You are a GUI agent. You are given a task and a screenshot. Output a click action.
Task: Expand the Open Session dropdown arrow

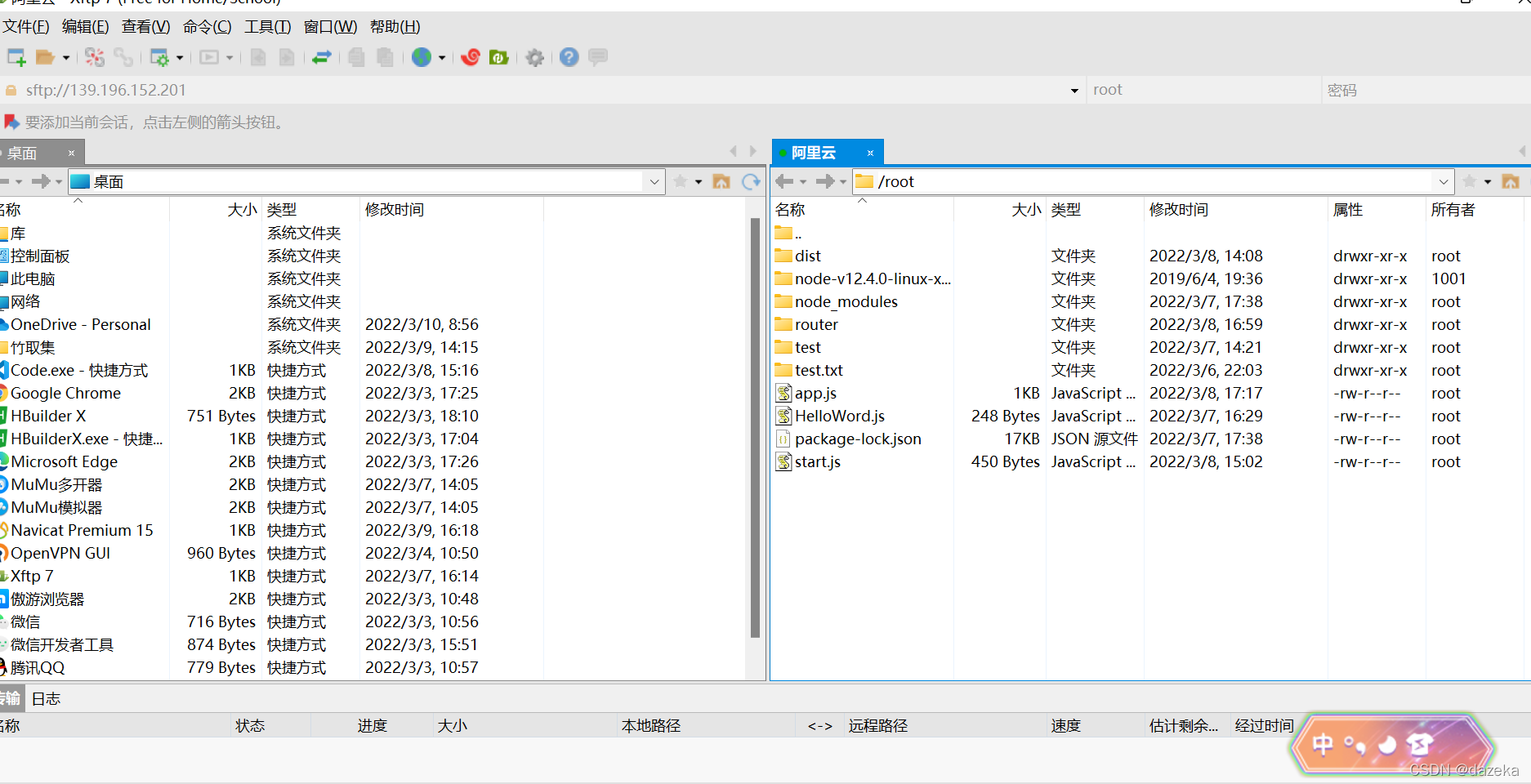click(66, 58)
